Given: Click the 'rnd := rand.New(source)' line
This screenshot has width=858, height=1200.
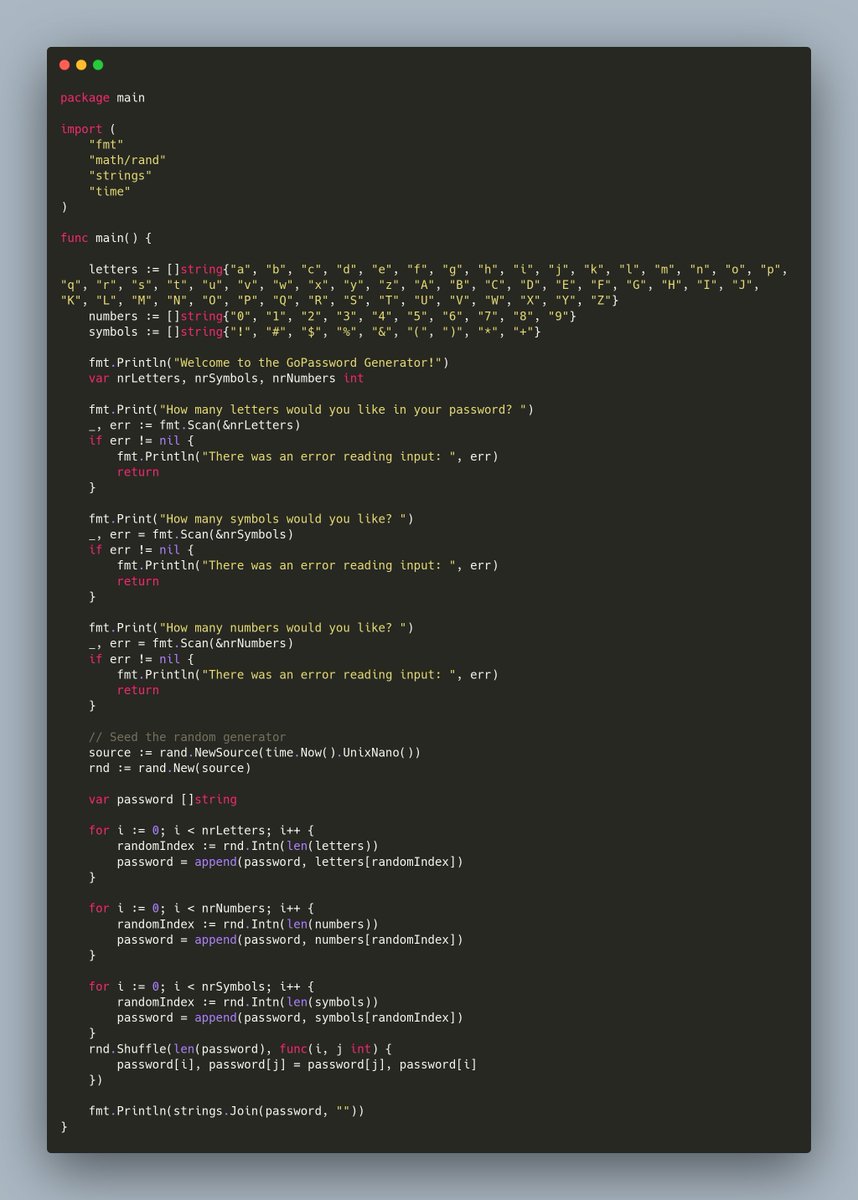Looking at the screenshot, I should (x=170, y=767).
